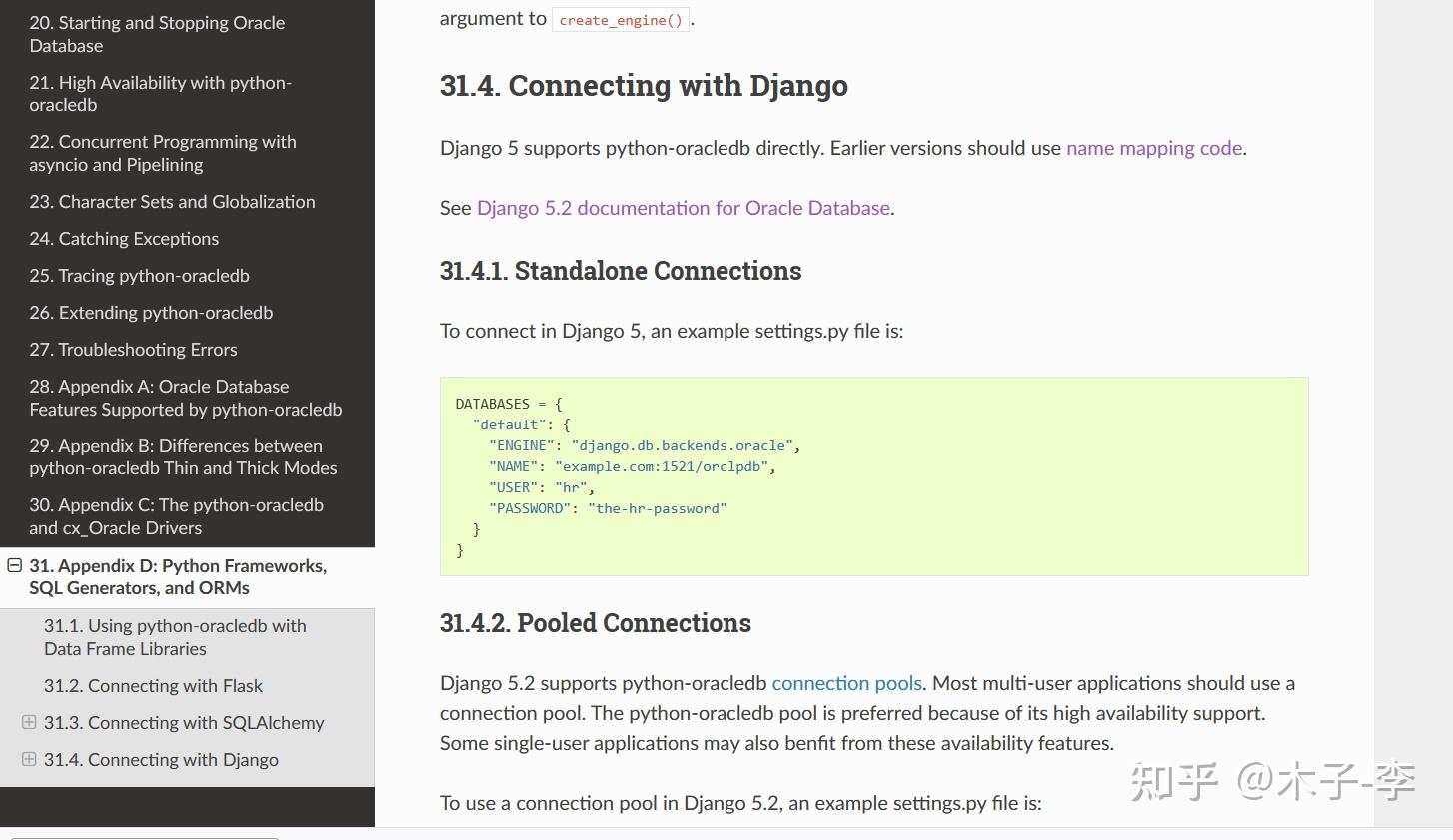Open 30. Appendix C cx_Oracle Drivers chapter
This screenshot has height=840, width=1453.
(x=176, y=516)
